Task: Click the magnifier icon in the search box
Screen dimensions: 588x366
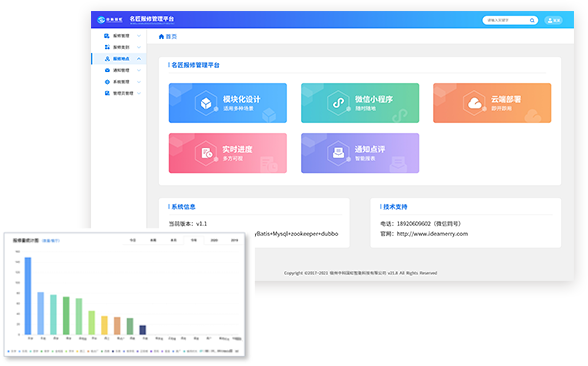Action: [x=532, y=20]
